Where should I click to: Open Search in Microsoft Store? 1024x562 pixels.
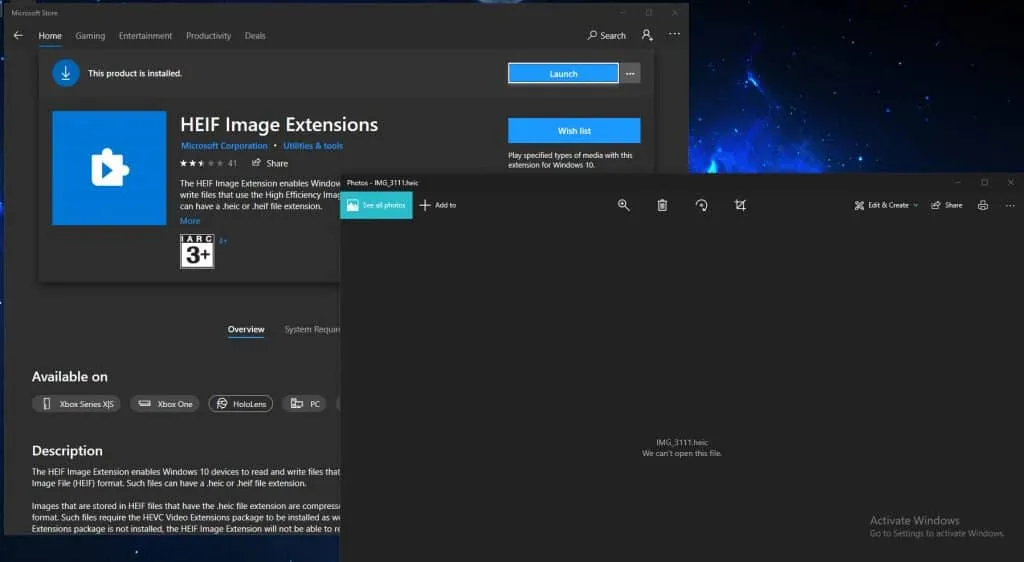click(606, 35)
